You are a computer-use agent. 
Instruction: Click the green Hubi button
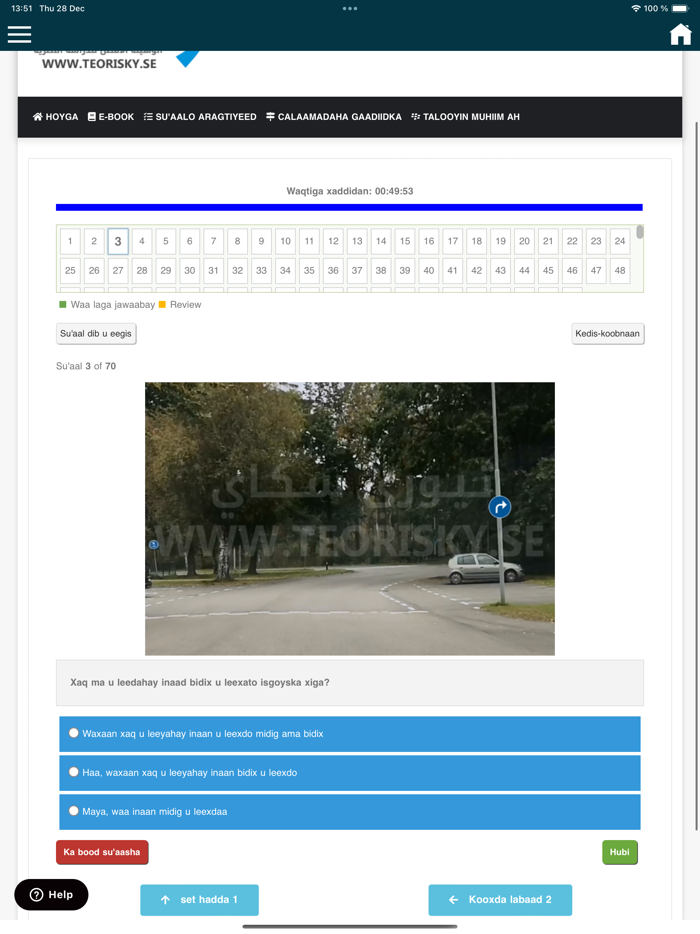[x=620, y=852]
